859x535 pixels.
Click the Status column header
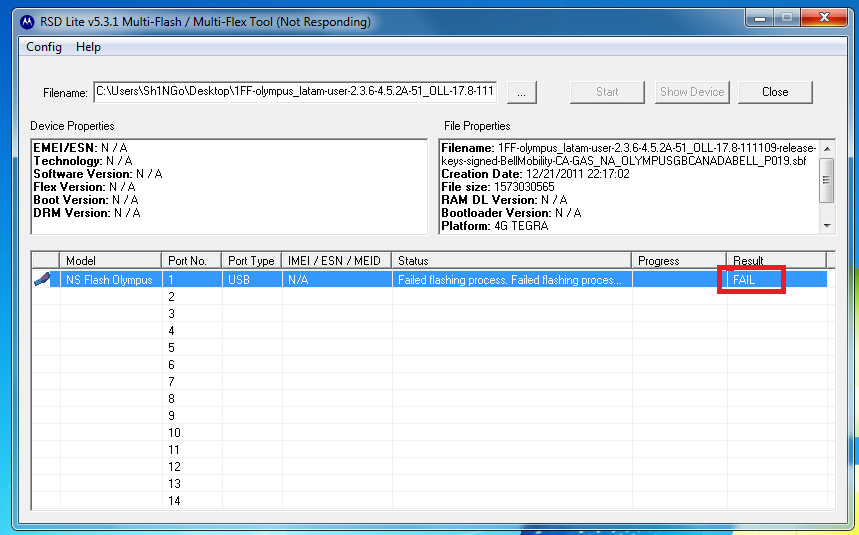click(511, 261)
